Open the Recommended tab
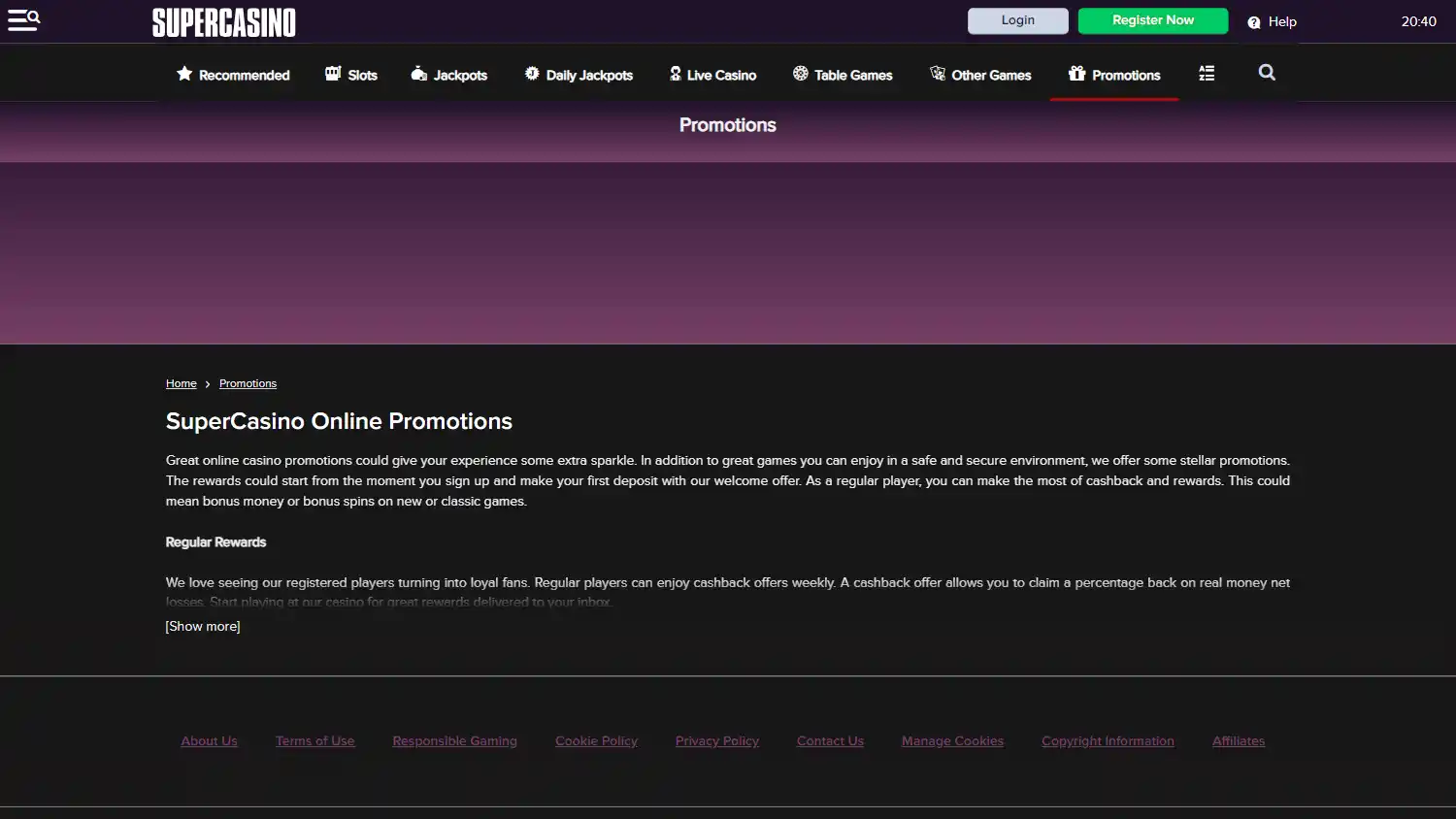 [233, 75]
